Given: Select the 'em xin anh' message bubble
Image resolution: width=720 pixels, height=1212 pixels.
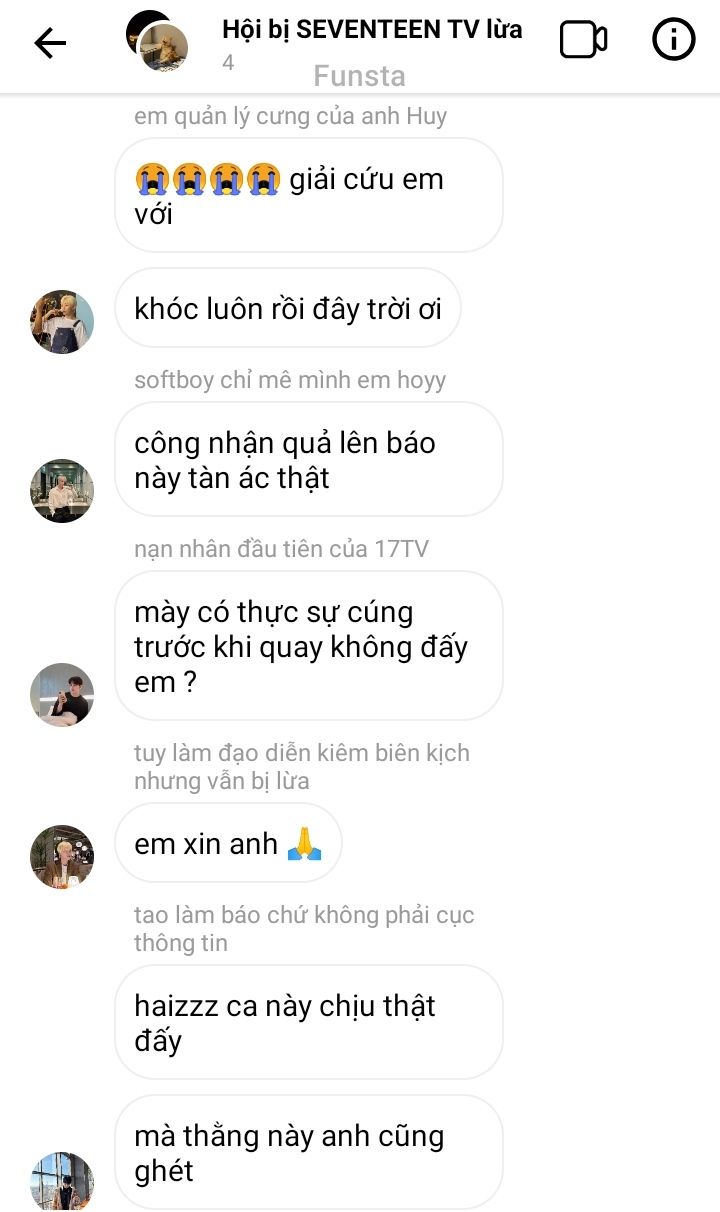Looking at the screenshot, I should tap(228, 843).
